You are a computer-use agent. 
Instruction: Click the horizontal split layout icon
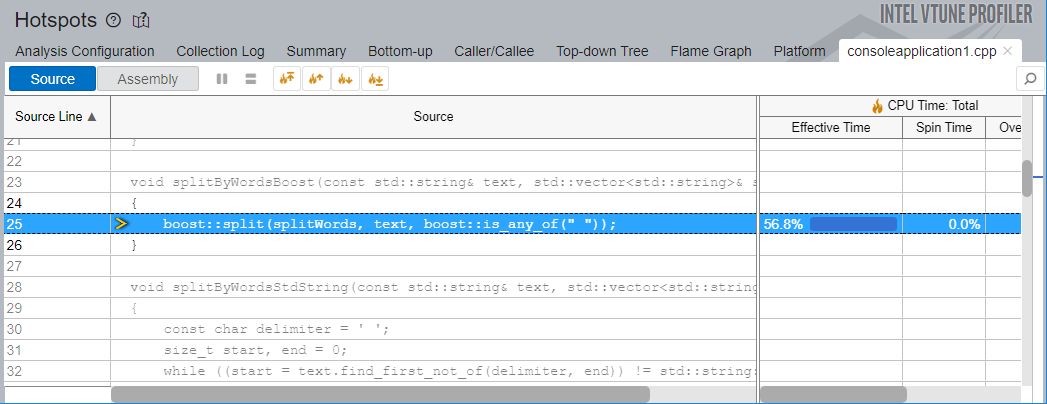pyautogui.click(x=251, y=79)
